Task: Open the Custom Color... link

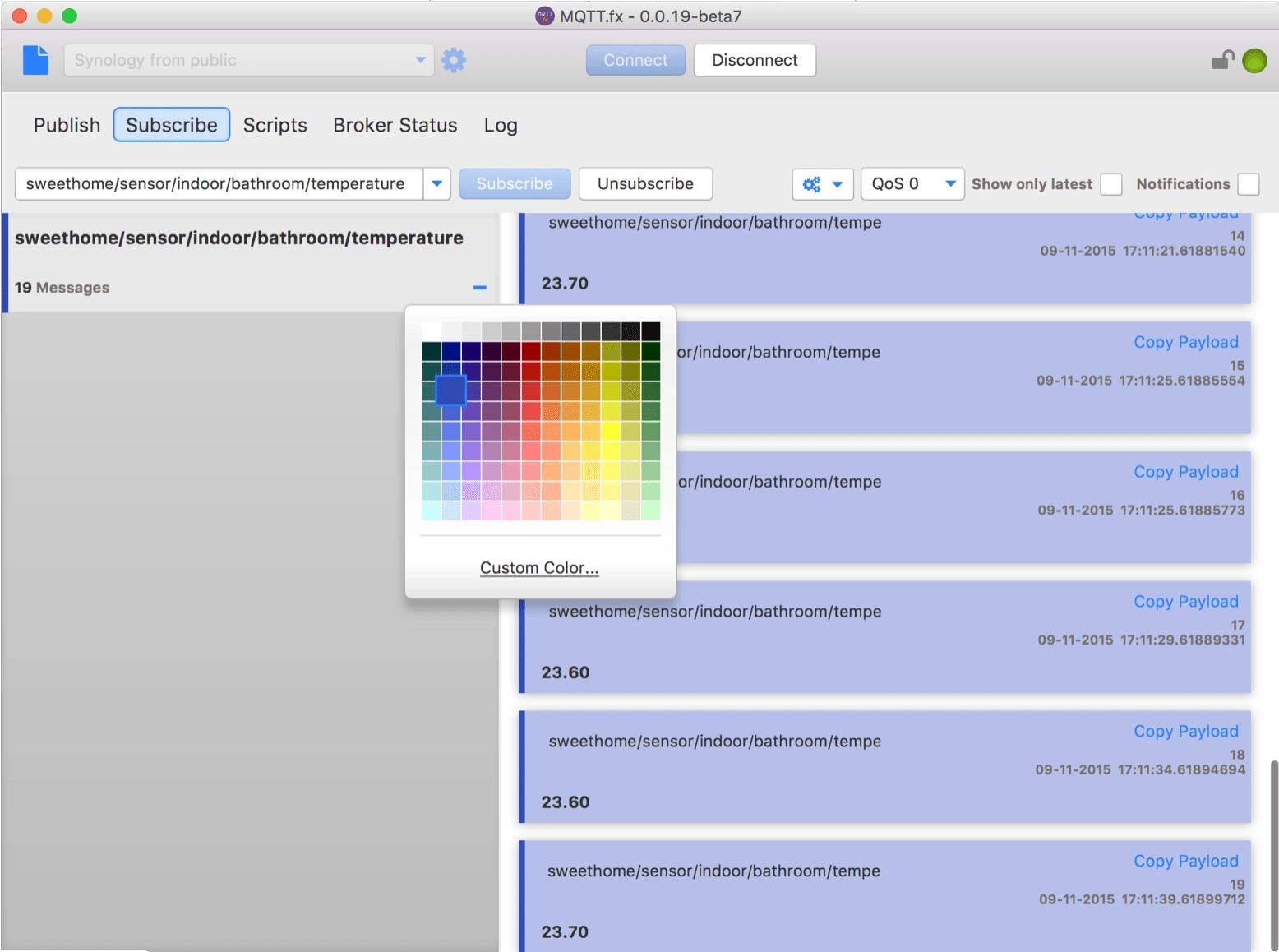Action: pos(539,568)
